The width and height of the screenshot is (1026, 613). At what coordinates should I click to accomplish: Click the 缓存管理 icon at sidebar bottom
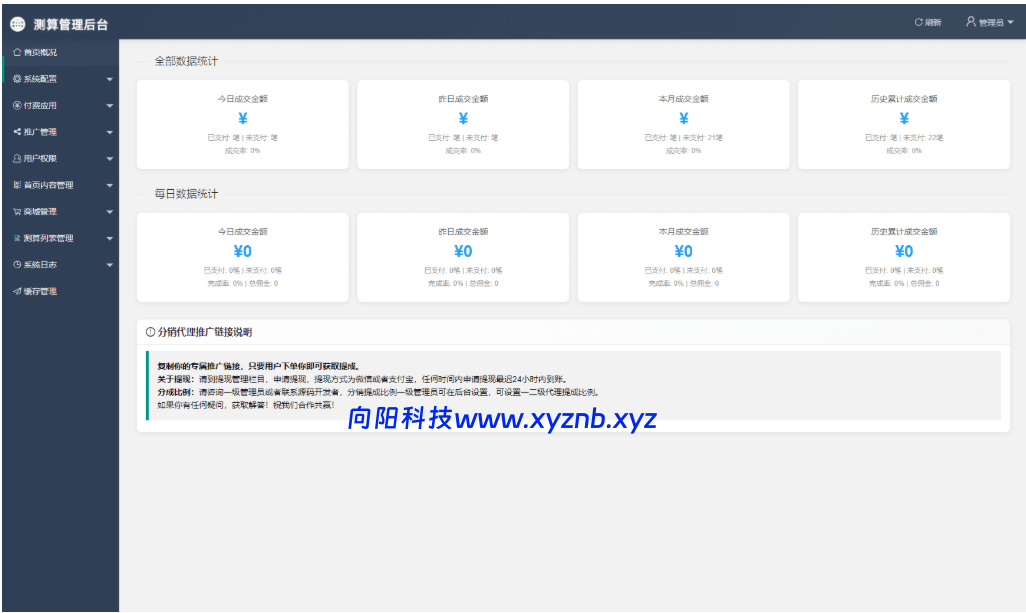[x=16, y=290]
